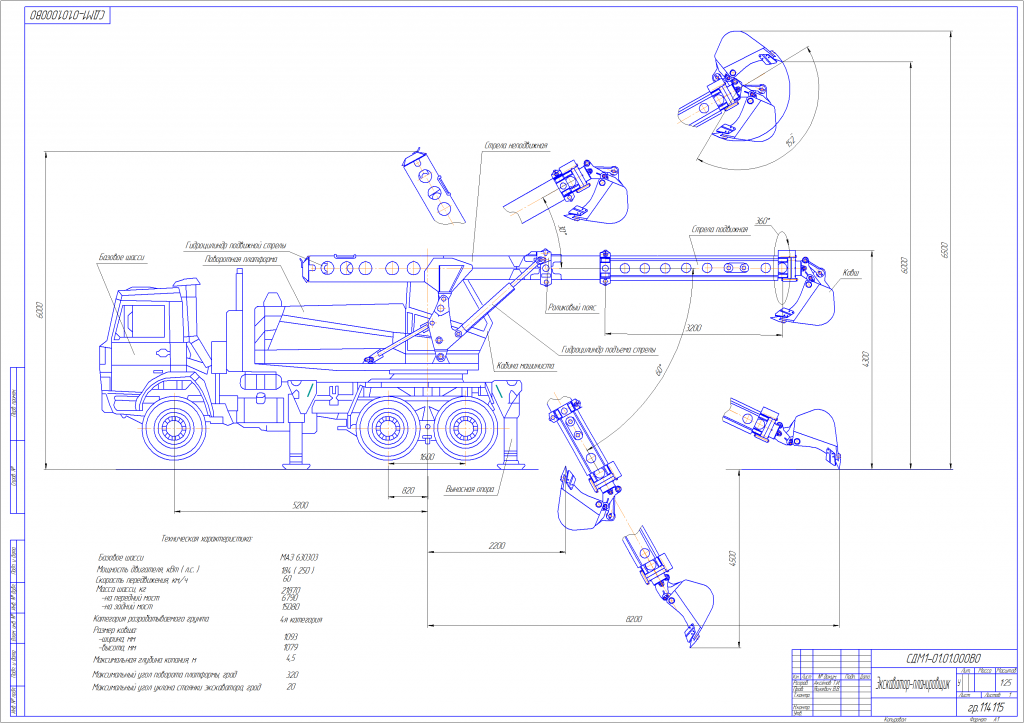Select the '820' dimension value
Image resolution: width=1024 pixels, height=723 pixels.
[408, 490]
